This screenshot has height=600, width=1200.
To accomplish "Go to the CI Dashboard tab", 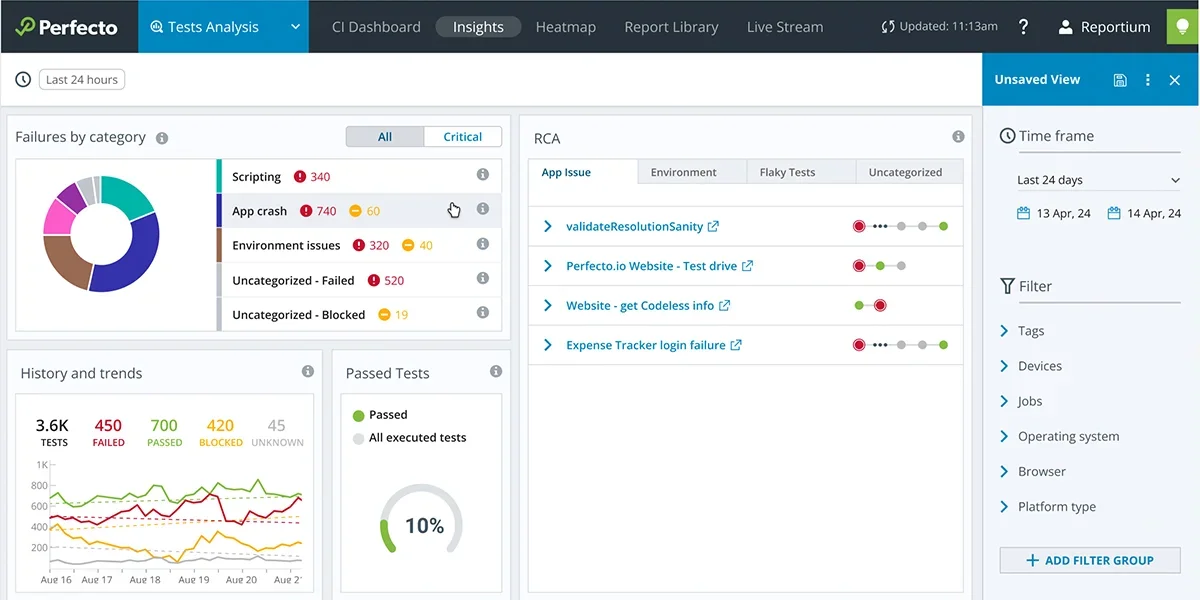I will point(376,27).
